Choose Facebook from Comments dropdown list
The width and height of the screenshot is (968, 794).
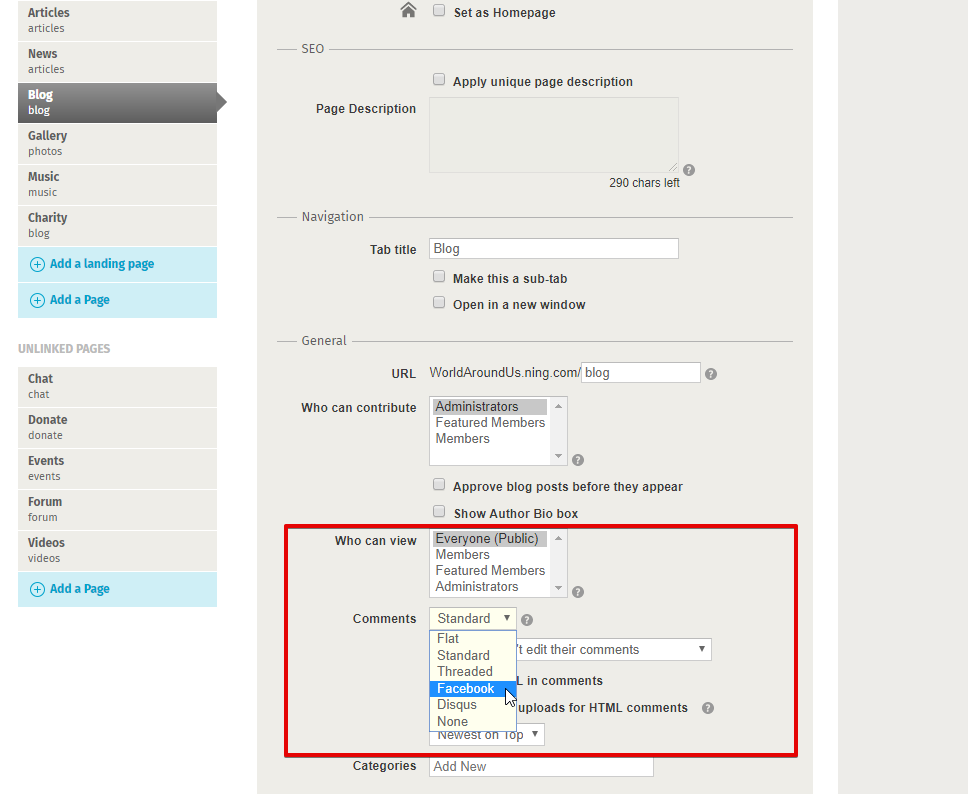[x=465, y=689]
